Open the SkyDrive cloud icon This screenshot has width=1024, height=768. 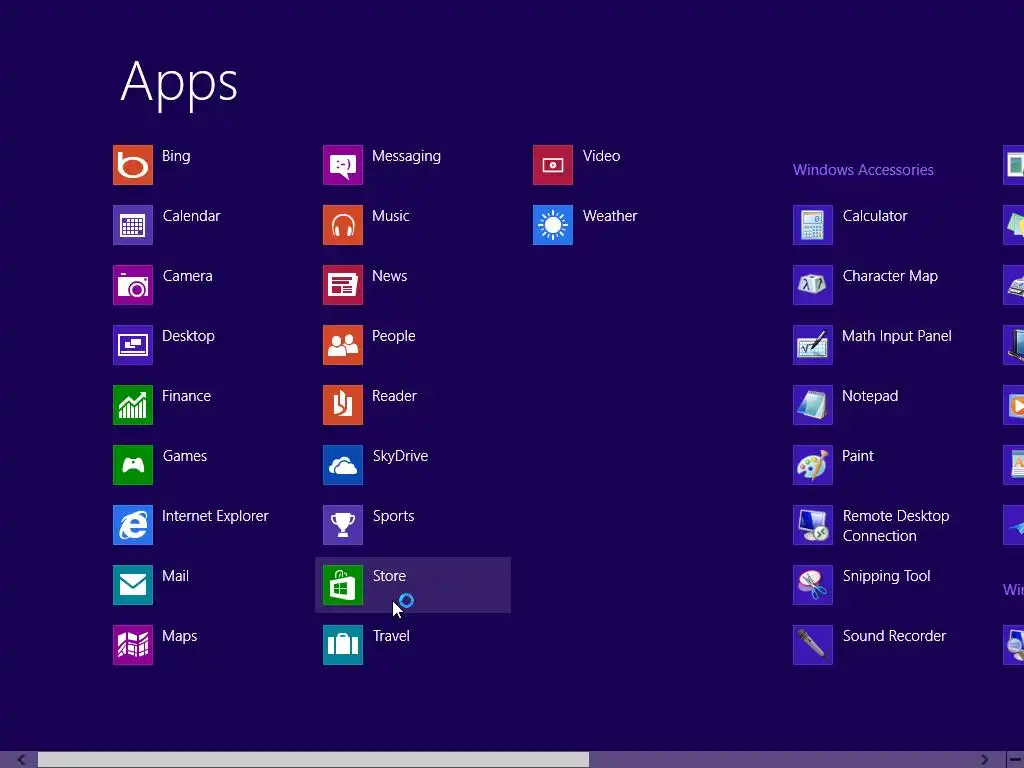[343, 465]
